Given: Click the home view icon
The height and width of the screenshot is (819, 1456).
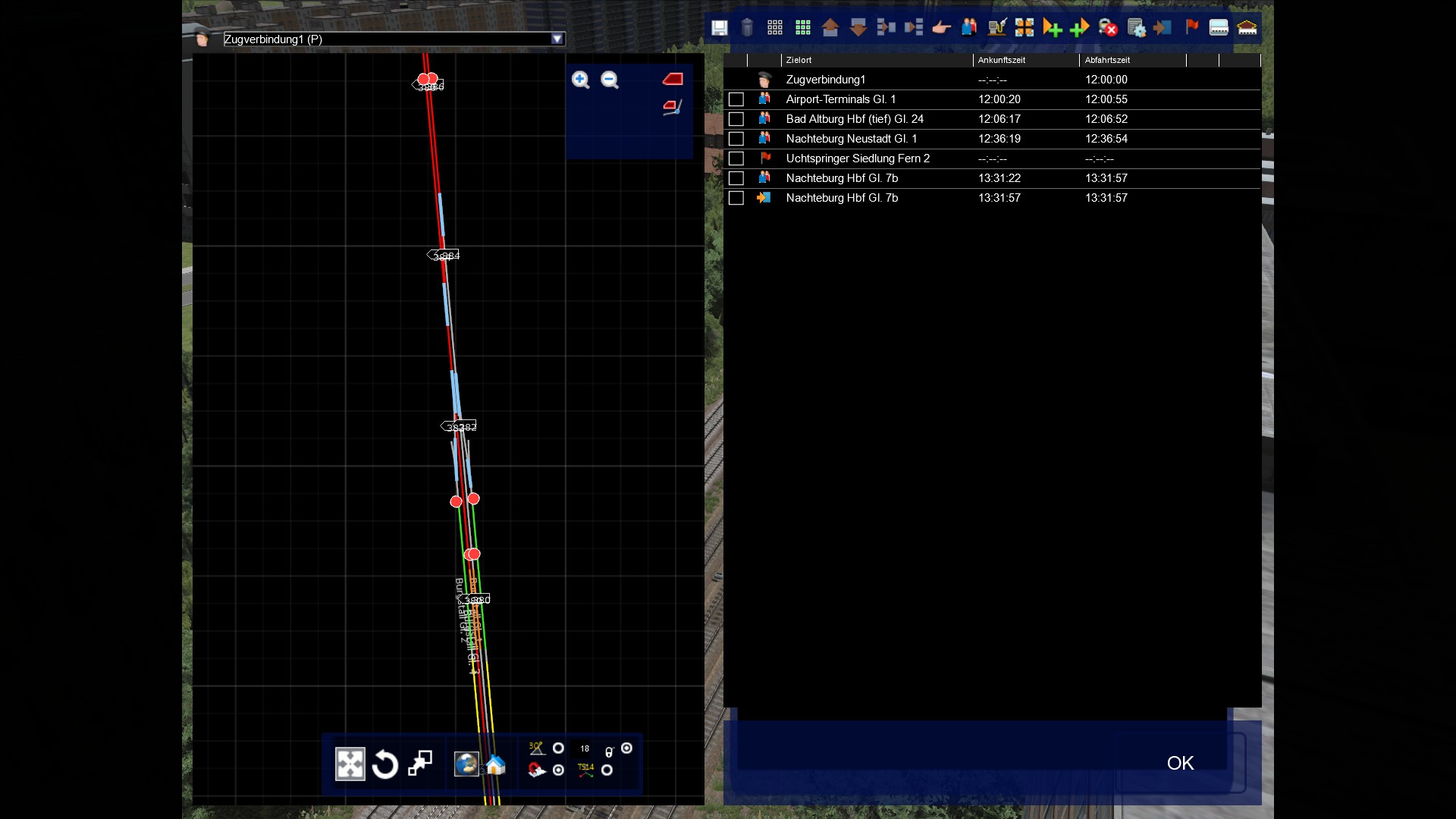Looking at the screenshot, I should [495, 764].
